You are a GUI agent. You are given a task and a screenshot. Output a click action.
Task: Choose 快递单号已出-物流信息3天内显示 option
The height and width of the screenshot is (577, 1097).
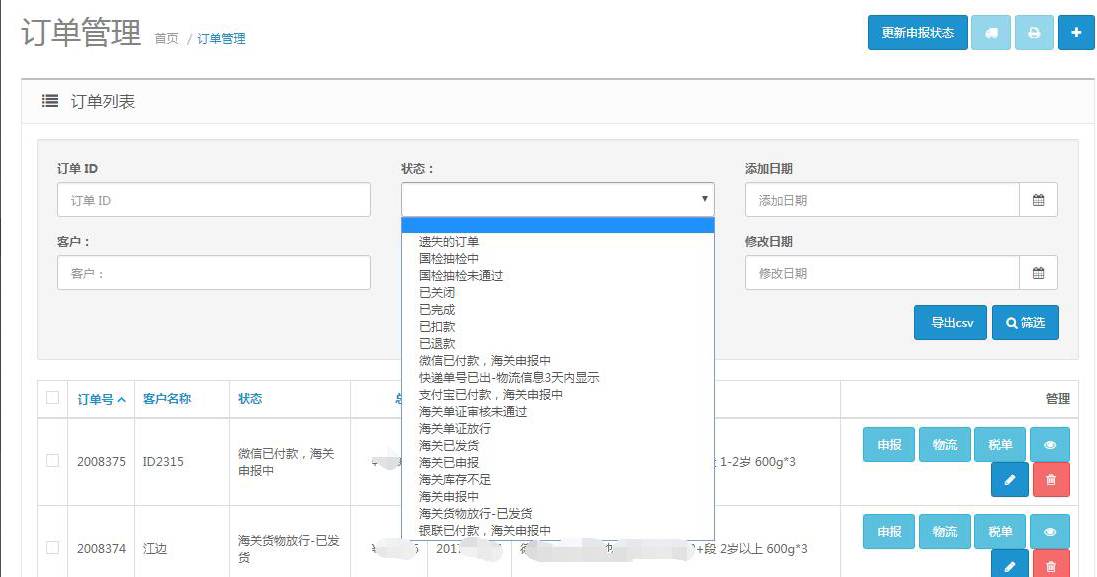pyautogui.click(x=509, y=378)
